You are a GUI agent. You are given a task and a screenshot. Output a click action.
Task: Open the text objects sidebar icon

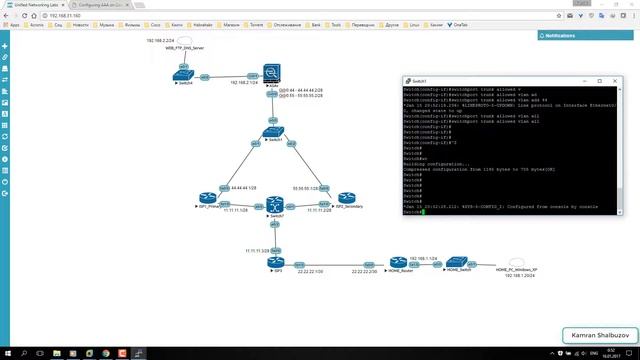[5, 114]
